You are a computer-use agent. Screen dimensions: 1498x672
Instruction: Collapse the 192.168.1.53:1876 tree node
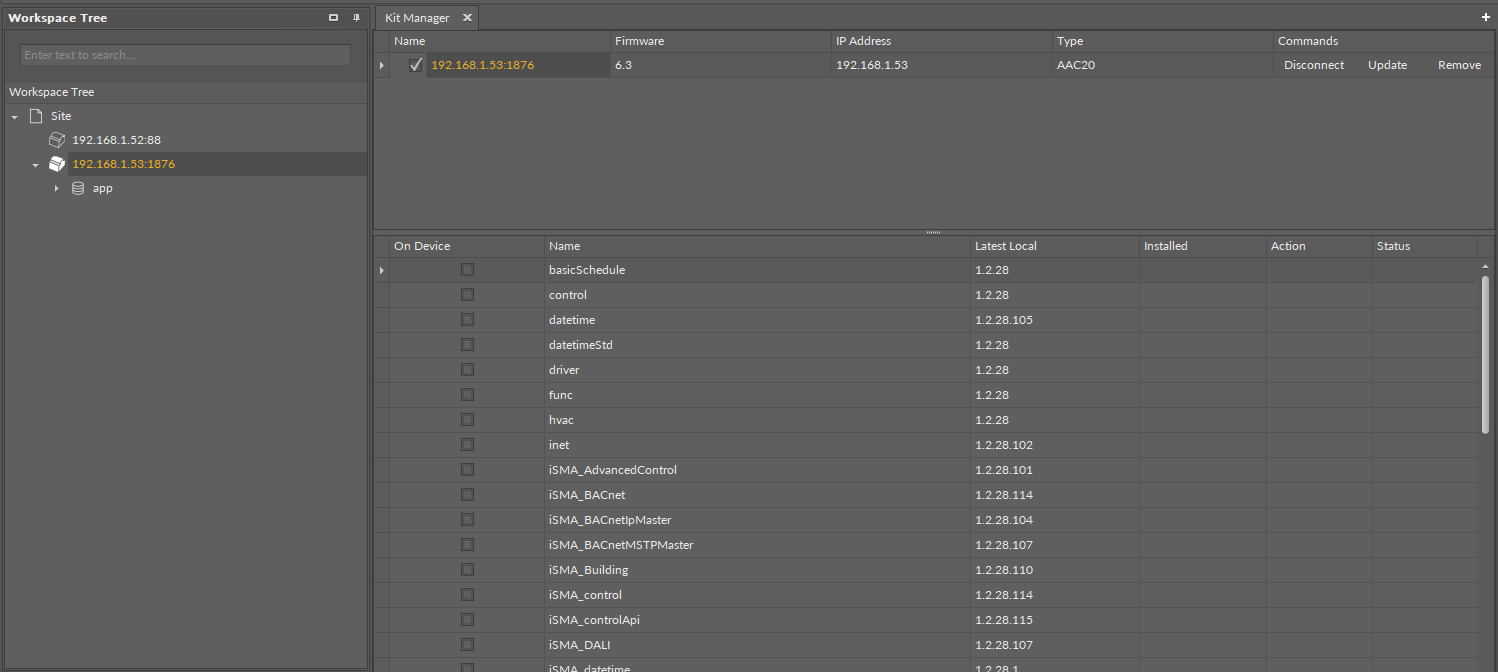(x=36, y=165)
